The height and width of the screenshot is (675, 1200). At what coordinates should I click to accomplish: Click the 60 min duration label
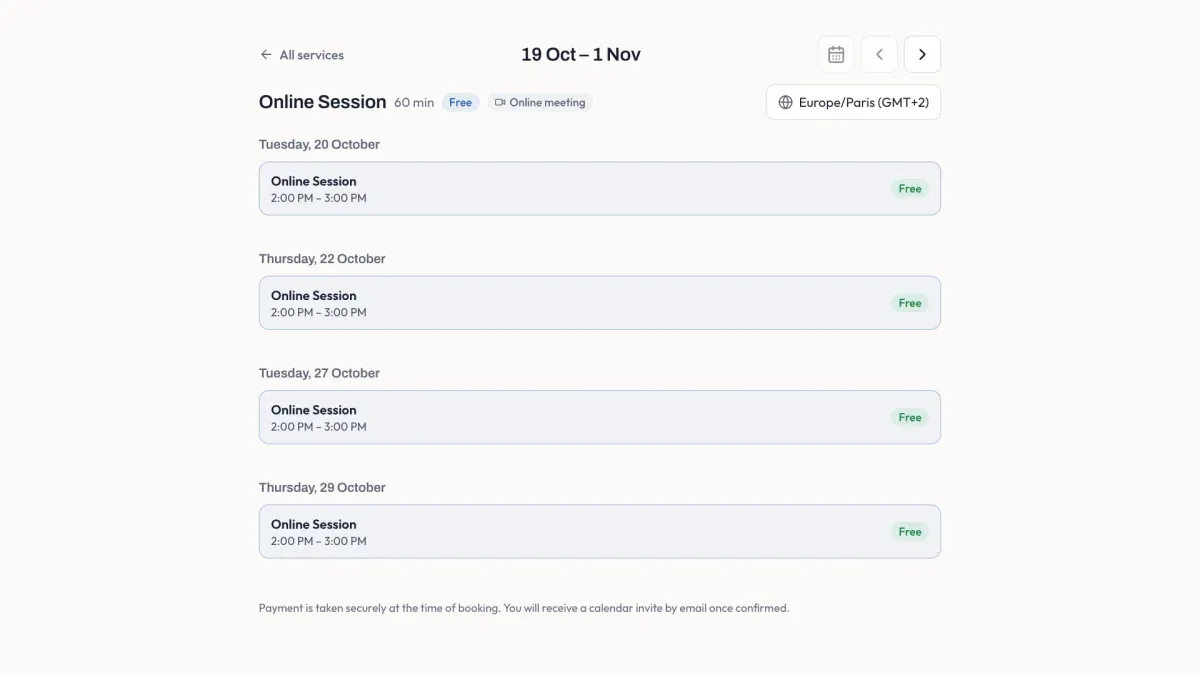click(x=414, y=102)
